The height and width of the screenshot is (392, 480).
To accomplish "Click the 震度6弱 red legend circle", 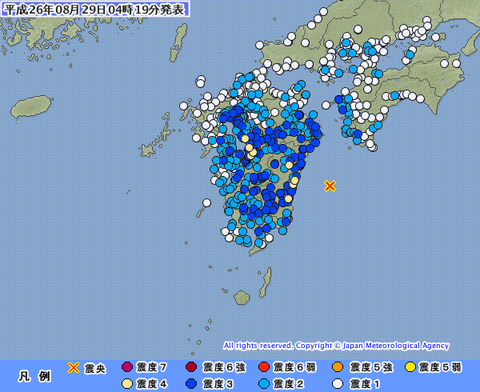I will [264, 367].
